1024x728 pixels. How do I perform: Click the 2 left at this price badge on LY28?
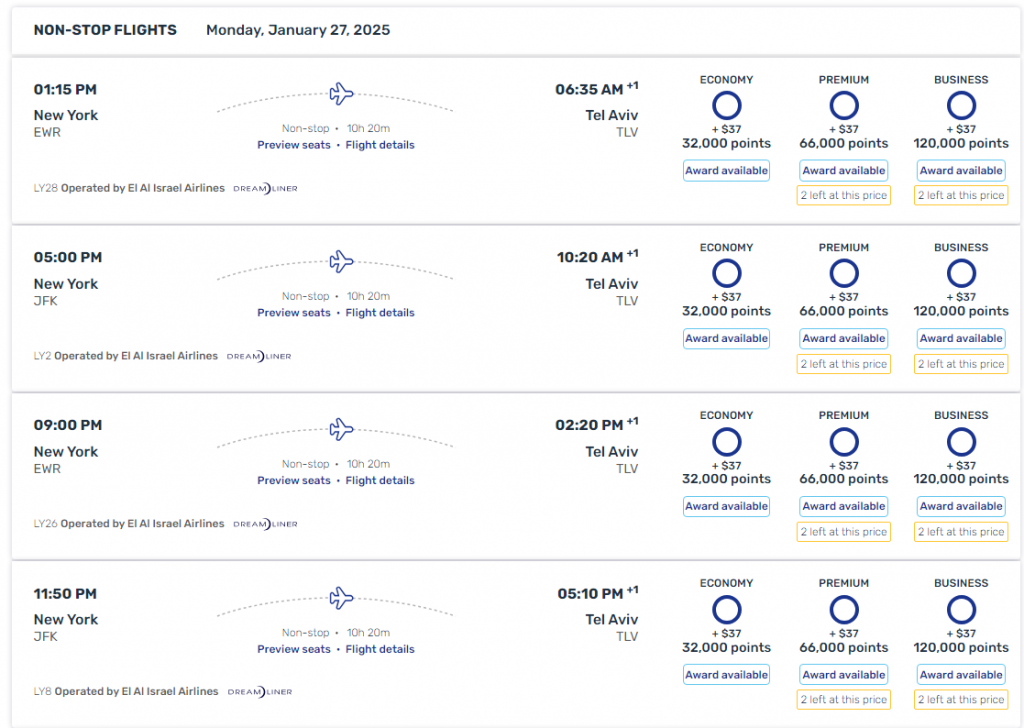tap(843, 195)
